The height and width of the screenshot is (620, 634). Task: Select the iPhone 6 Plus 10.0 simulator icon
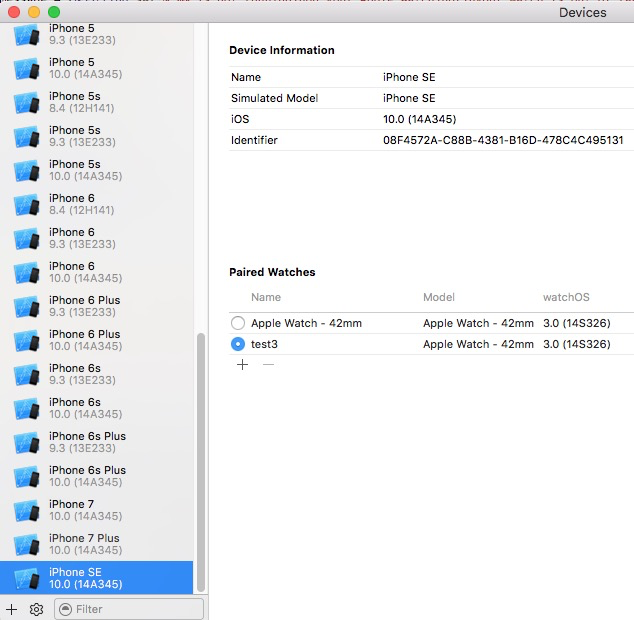click(x=27, y=341)
